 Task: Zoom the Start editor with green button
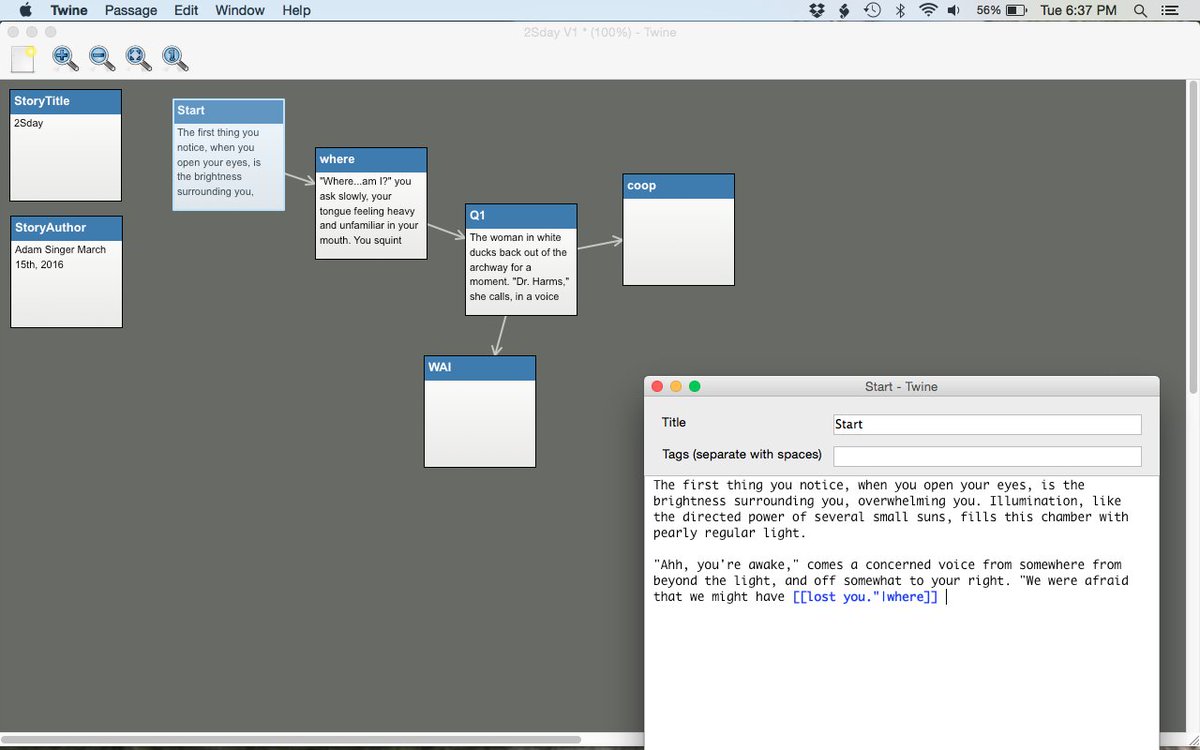point(695,386)
